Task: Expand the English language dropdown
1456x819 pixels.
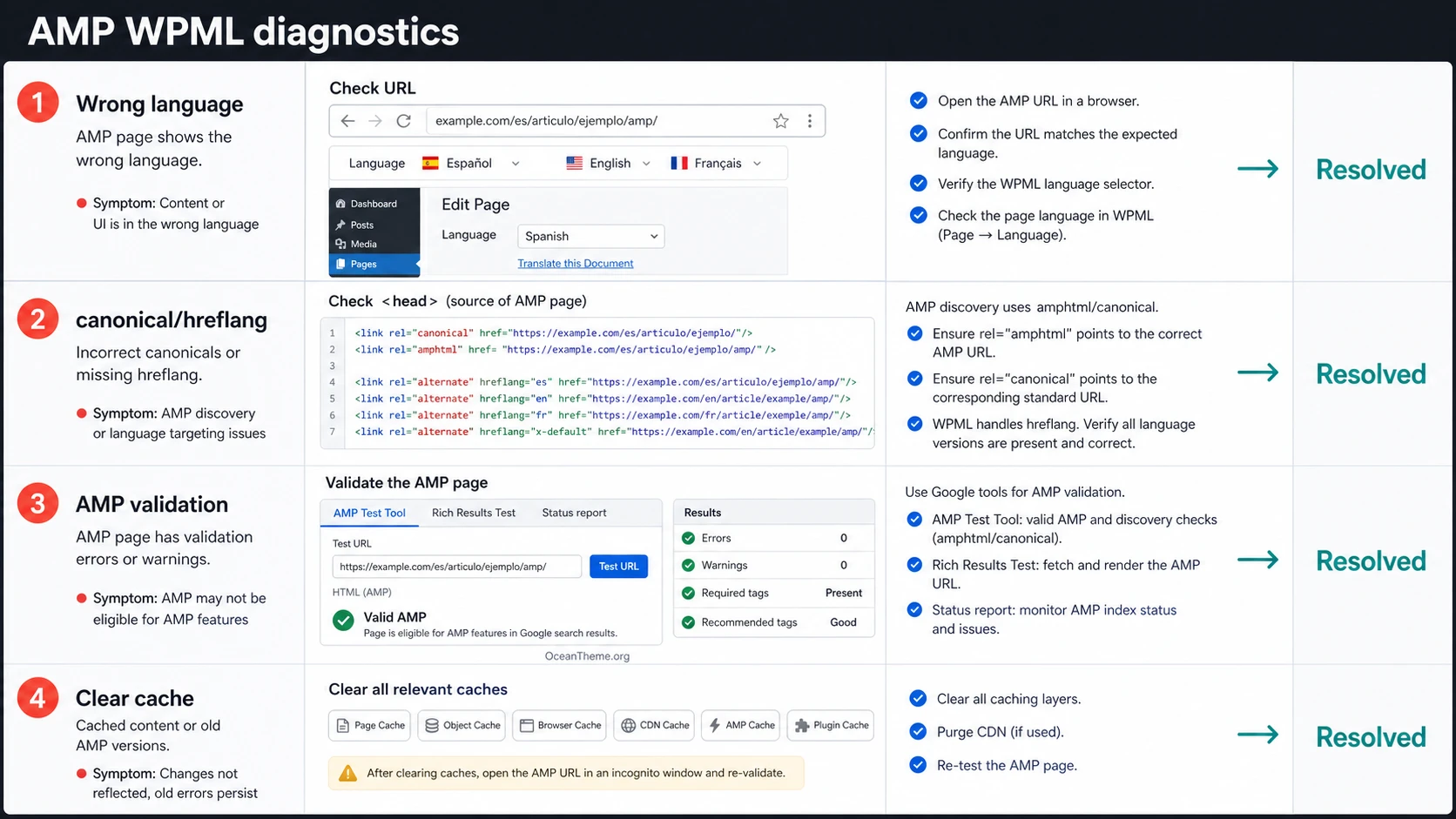Action: coord(646,164)
